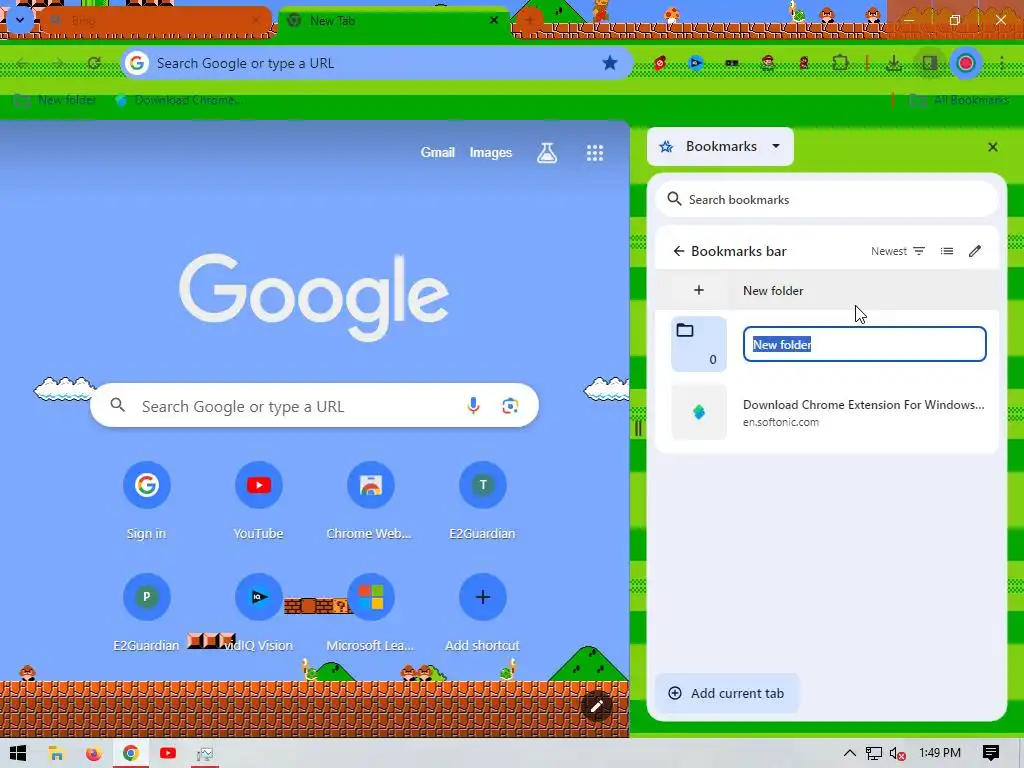Open the Extensions puzzle-piece menu
Viewport: 1024px width, 768px height.
click(840, 63)
